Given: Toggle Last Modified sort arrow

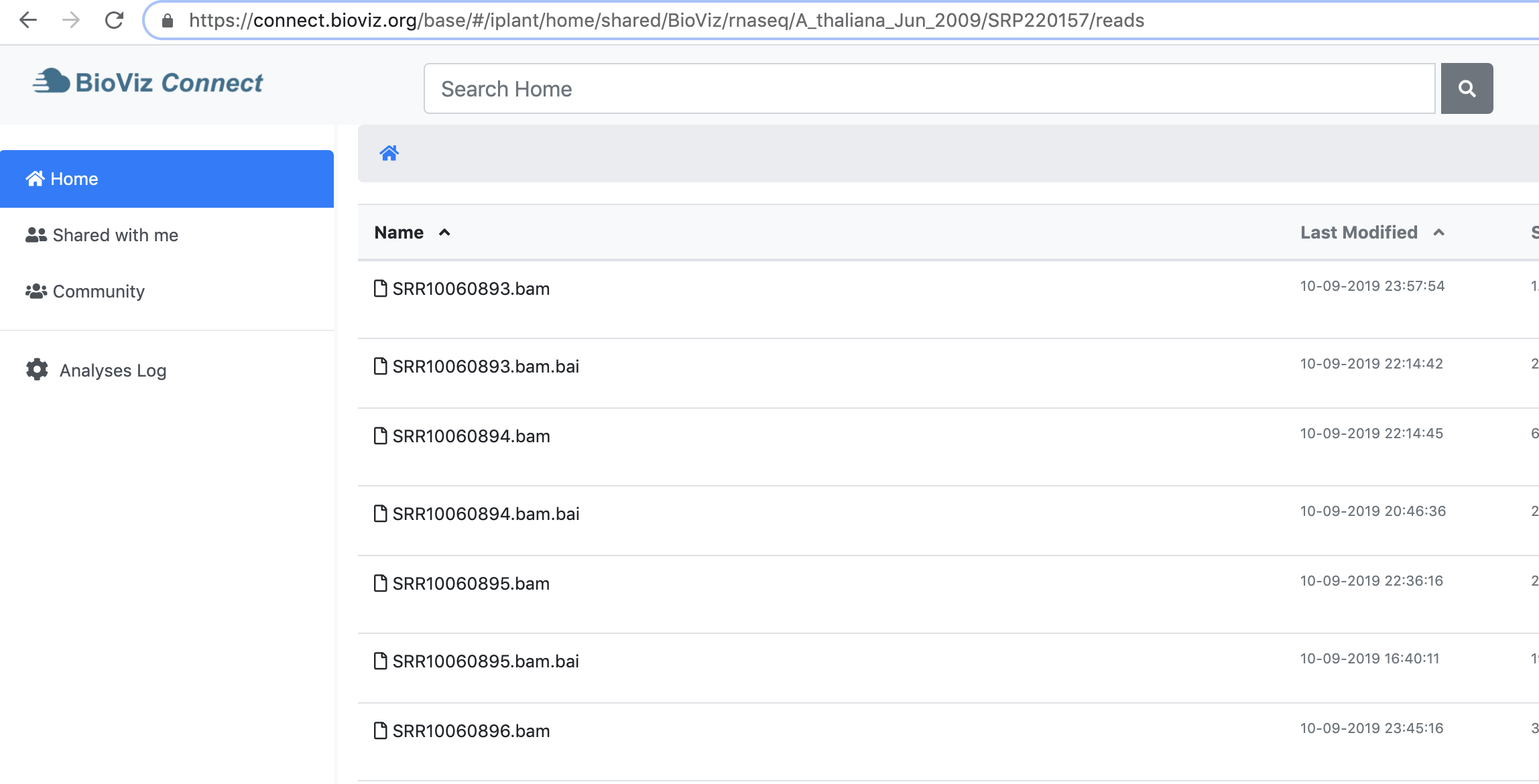Looking at the screenshot, I should point(1438,233).
